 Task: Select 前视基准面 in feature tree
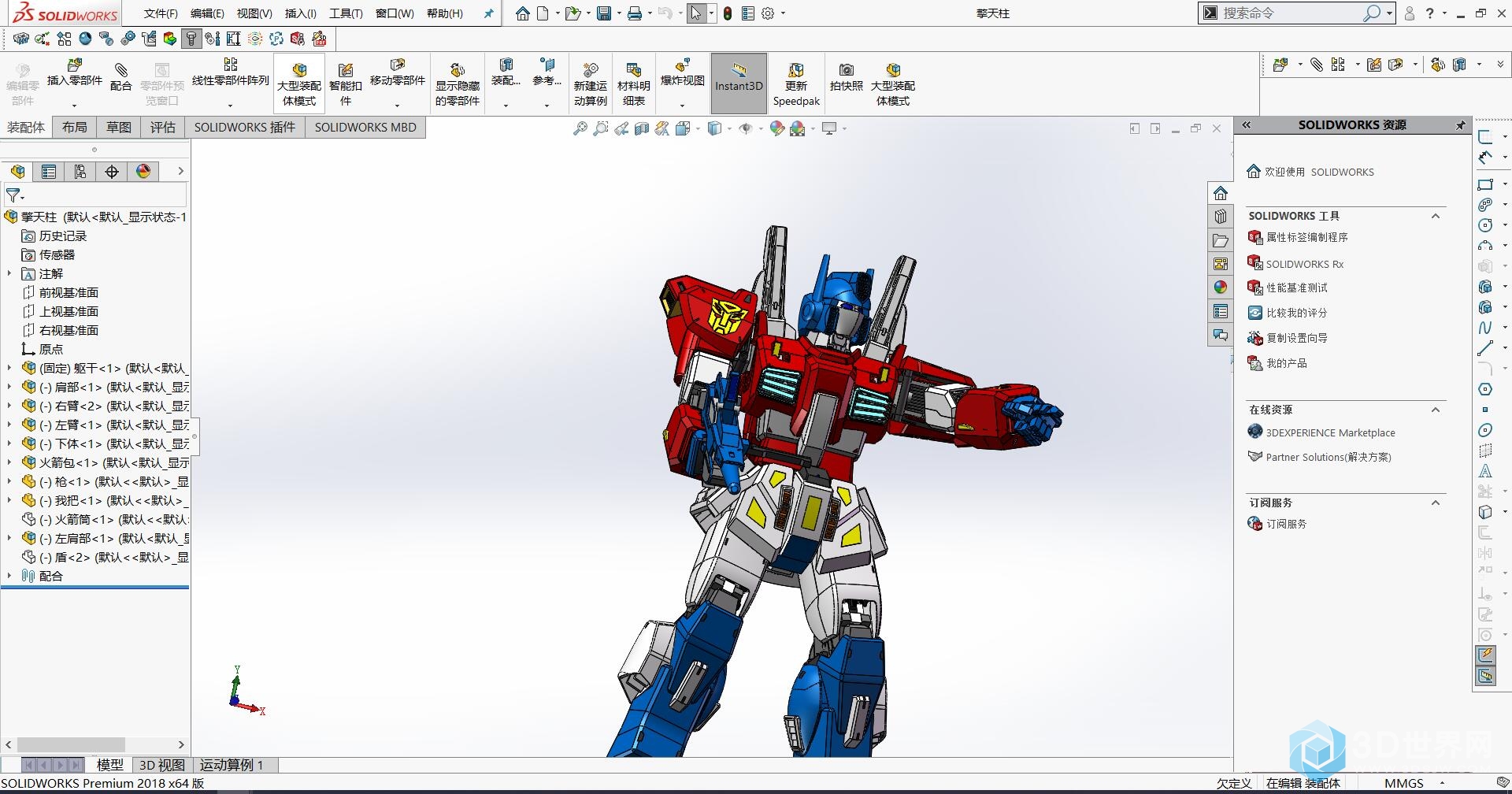point(69,293)
